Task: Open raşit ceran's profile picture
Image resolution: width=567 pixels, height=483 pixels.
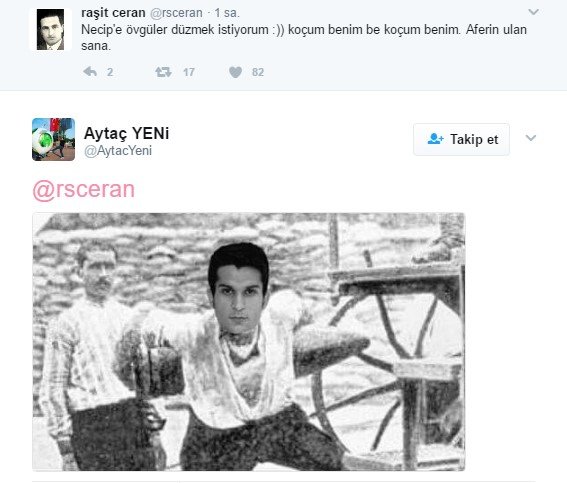Action: (50, 29)
